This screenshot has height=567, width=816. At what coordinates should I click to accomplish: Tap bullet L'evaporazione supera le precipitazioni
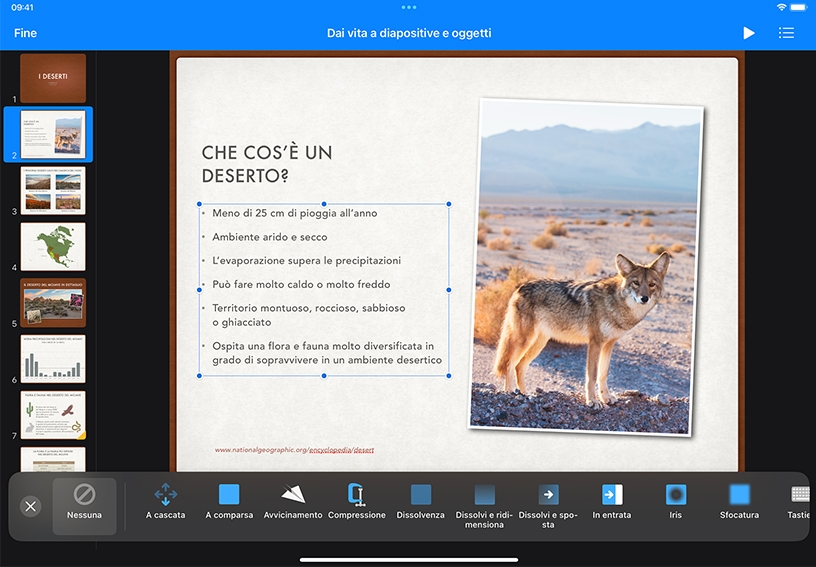307,261
